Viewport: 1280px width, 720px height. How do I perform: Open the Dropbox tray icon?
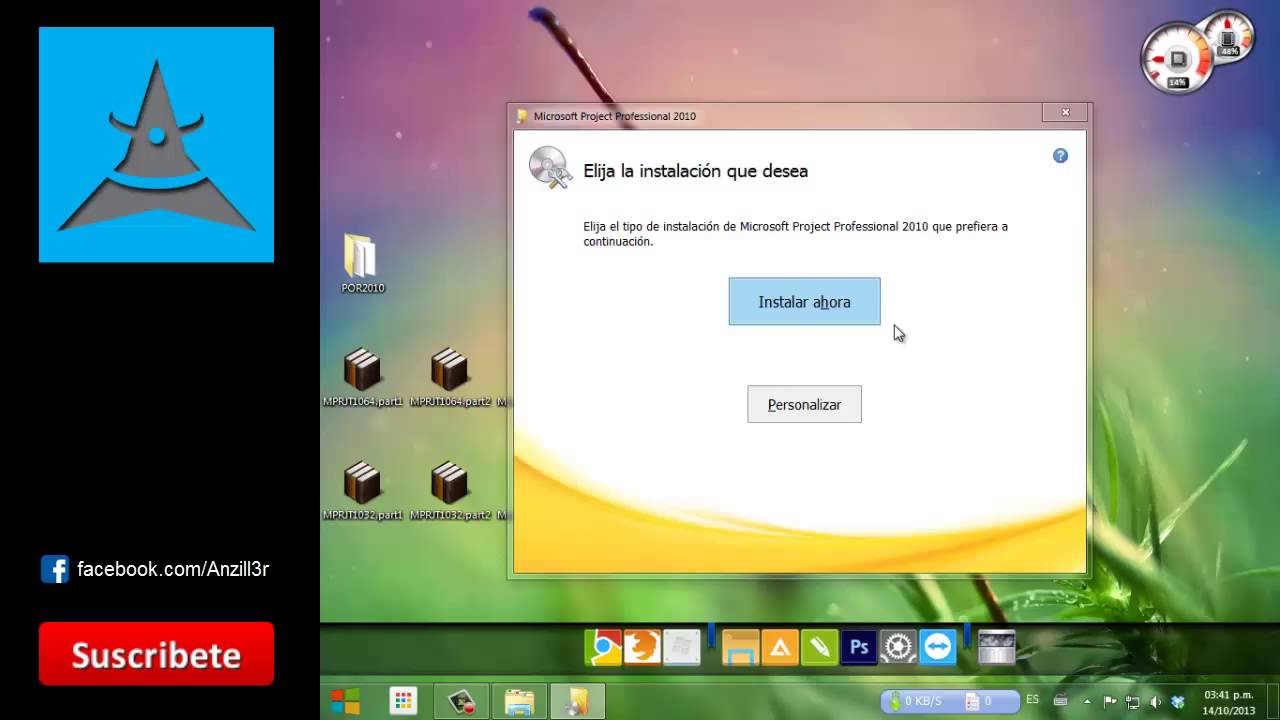[x=1178, y=701]
